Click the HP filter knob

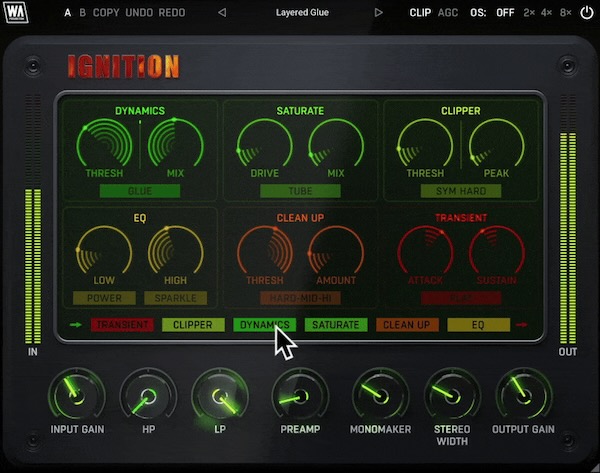pyautogui.click(x=148, y=396)
